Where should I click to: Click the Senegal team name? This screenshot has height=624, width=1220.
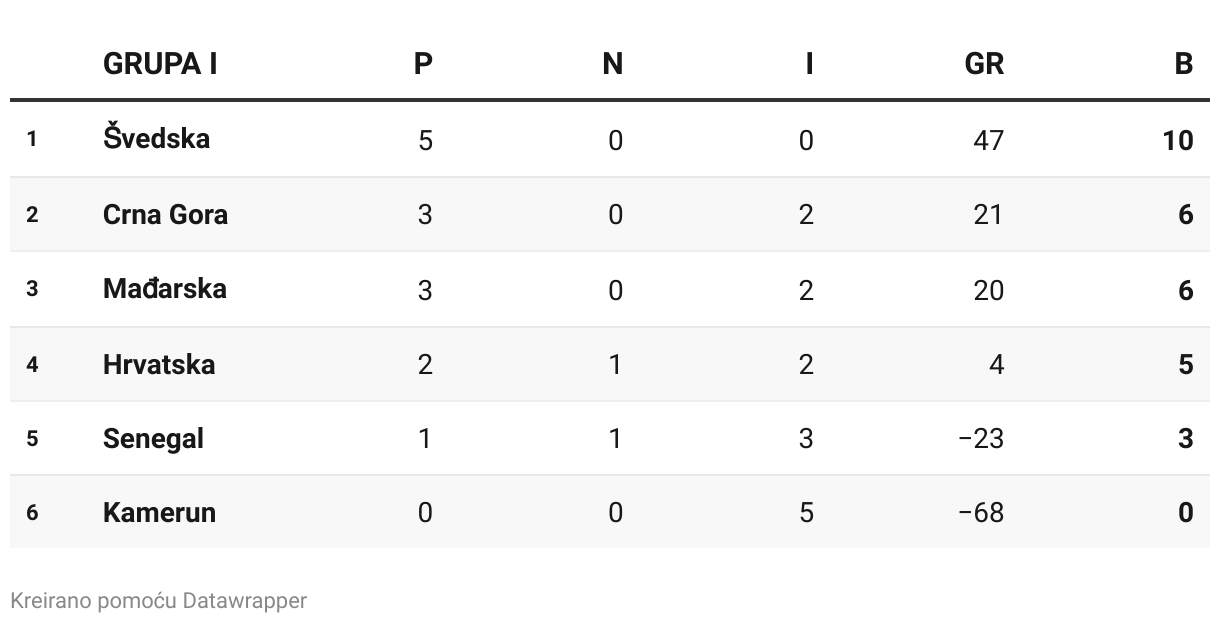pos(153,438)
